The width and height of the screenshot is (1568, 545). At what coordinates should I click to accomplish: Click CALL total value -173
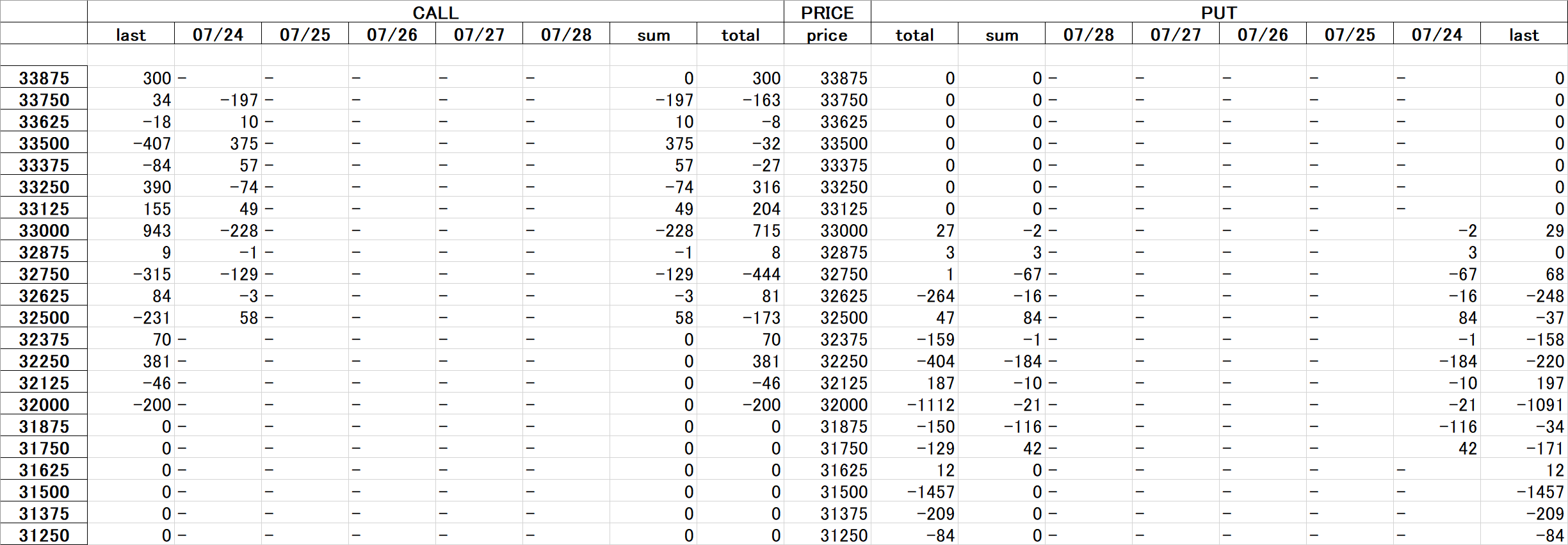pos(761,317)
